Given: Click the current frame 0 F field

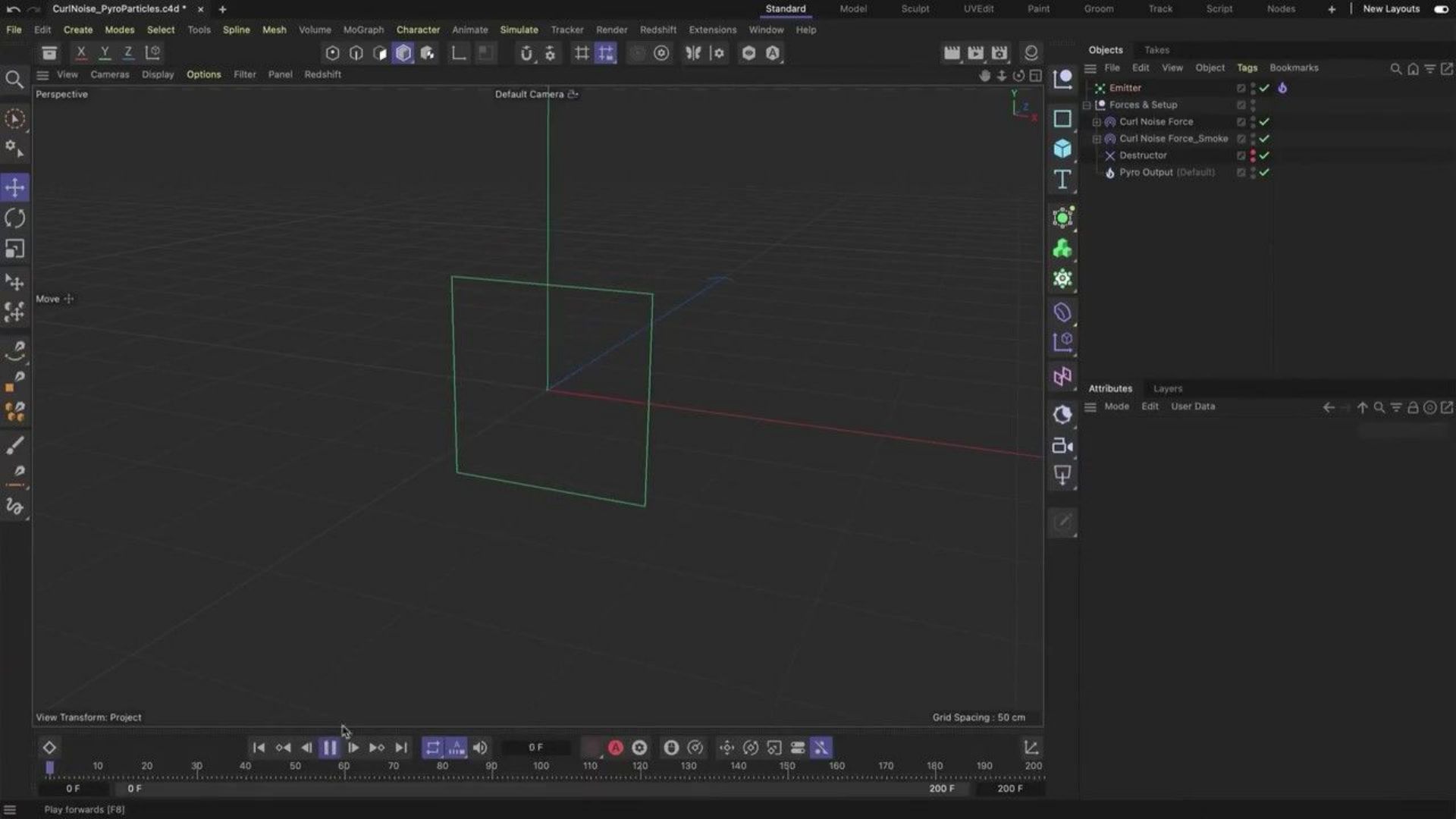Looking at the screenshot, I should coord(535,748).
